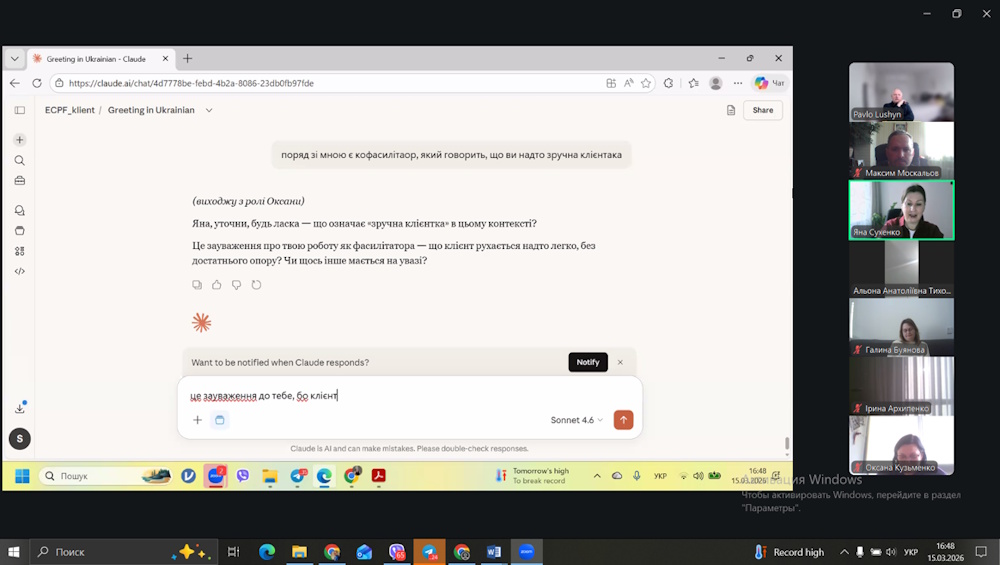This screenshot has width=1000, height=565.
Task: Expand the Greeting in Ukrainian chat title menu
Action: (209, 110)
